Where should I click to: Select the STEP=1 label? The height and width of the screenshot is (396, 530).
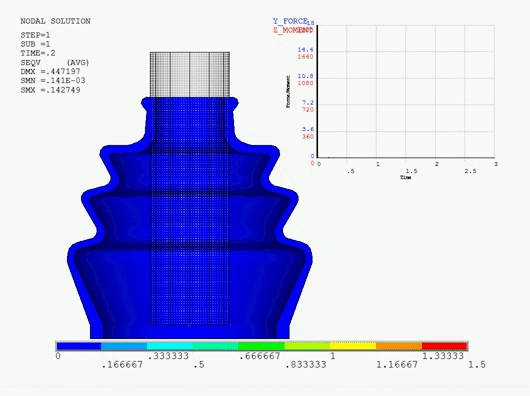coord(35,35)
